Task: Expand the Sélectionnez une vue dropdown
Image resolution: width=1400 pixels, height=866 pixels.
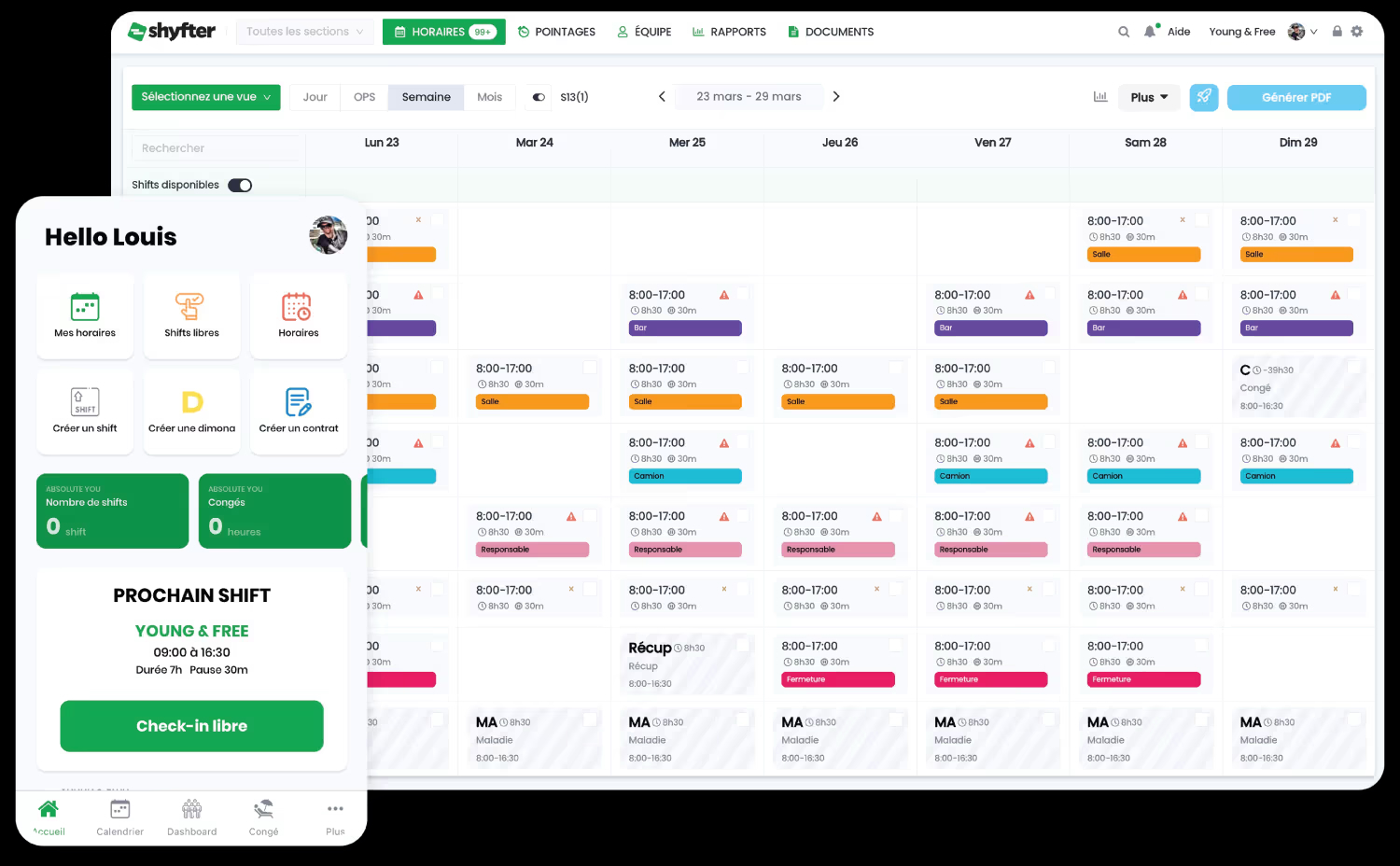Action: tap(205, 97)
